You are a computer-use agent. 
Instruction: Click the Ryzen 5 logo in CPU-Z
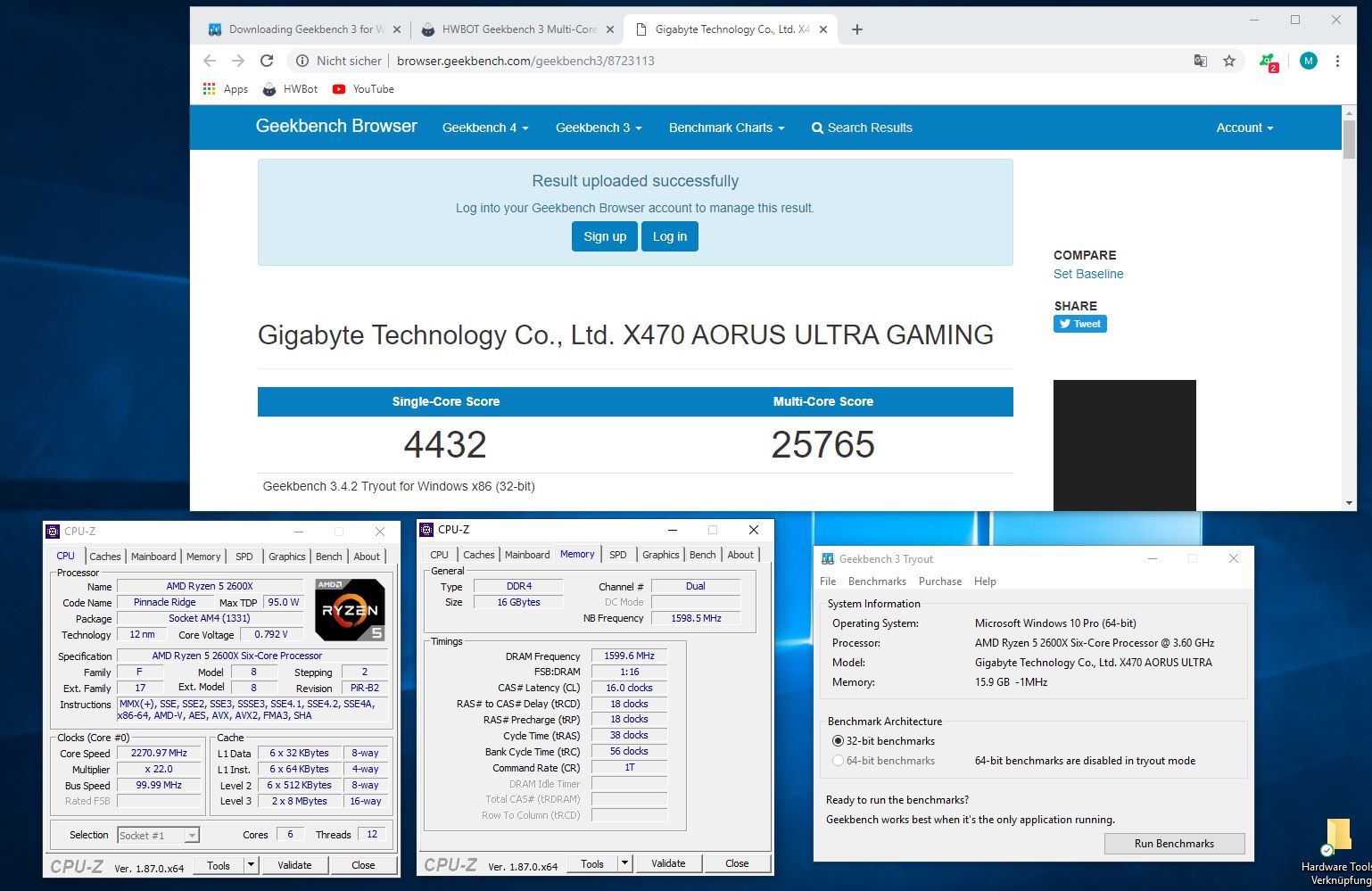350,610
